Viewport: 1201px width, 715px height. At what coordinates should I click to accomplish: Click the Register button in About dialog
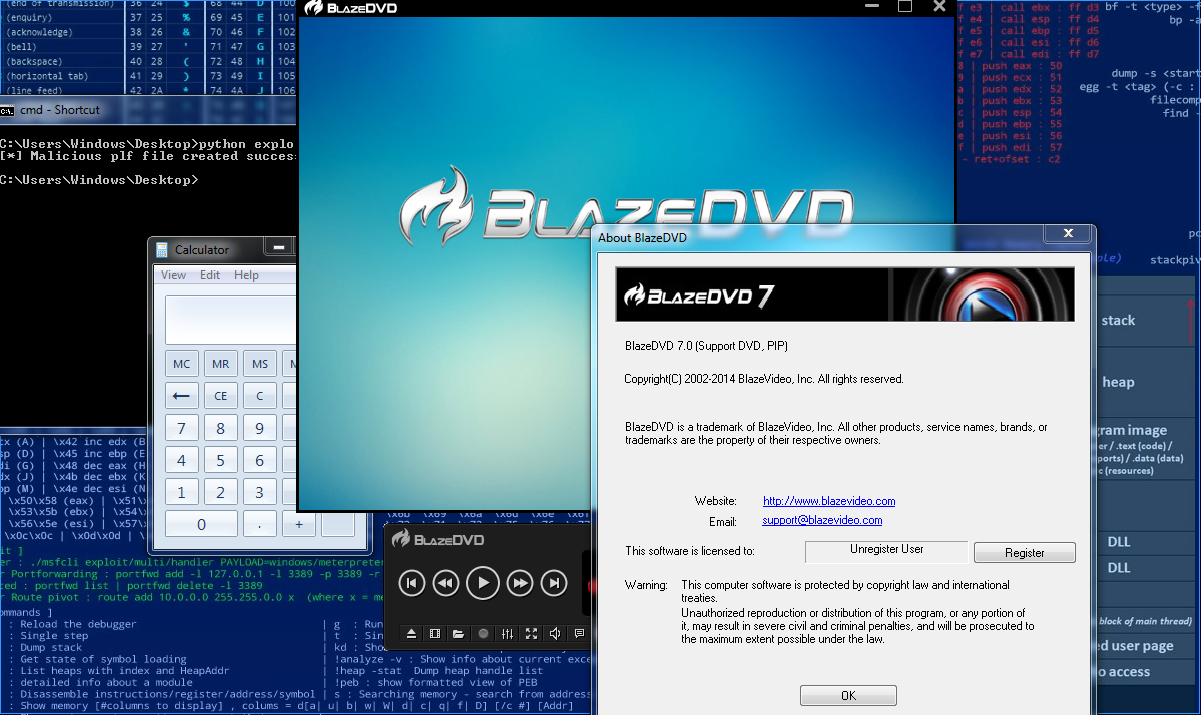click(x=1025, y=553)
